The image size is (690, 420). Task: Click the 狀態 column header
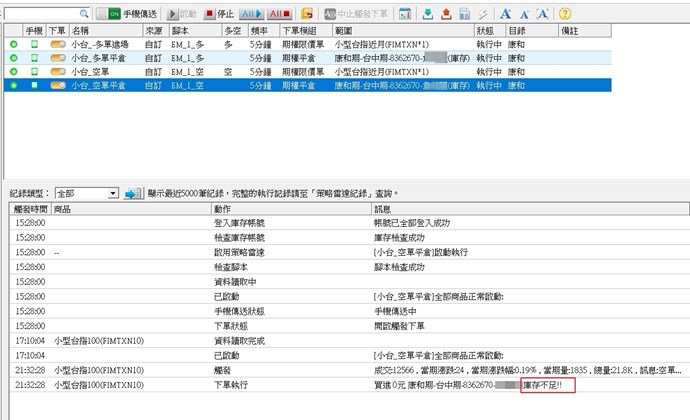485,32
